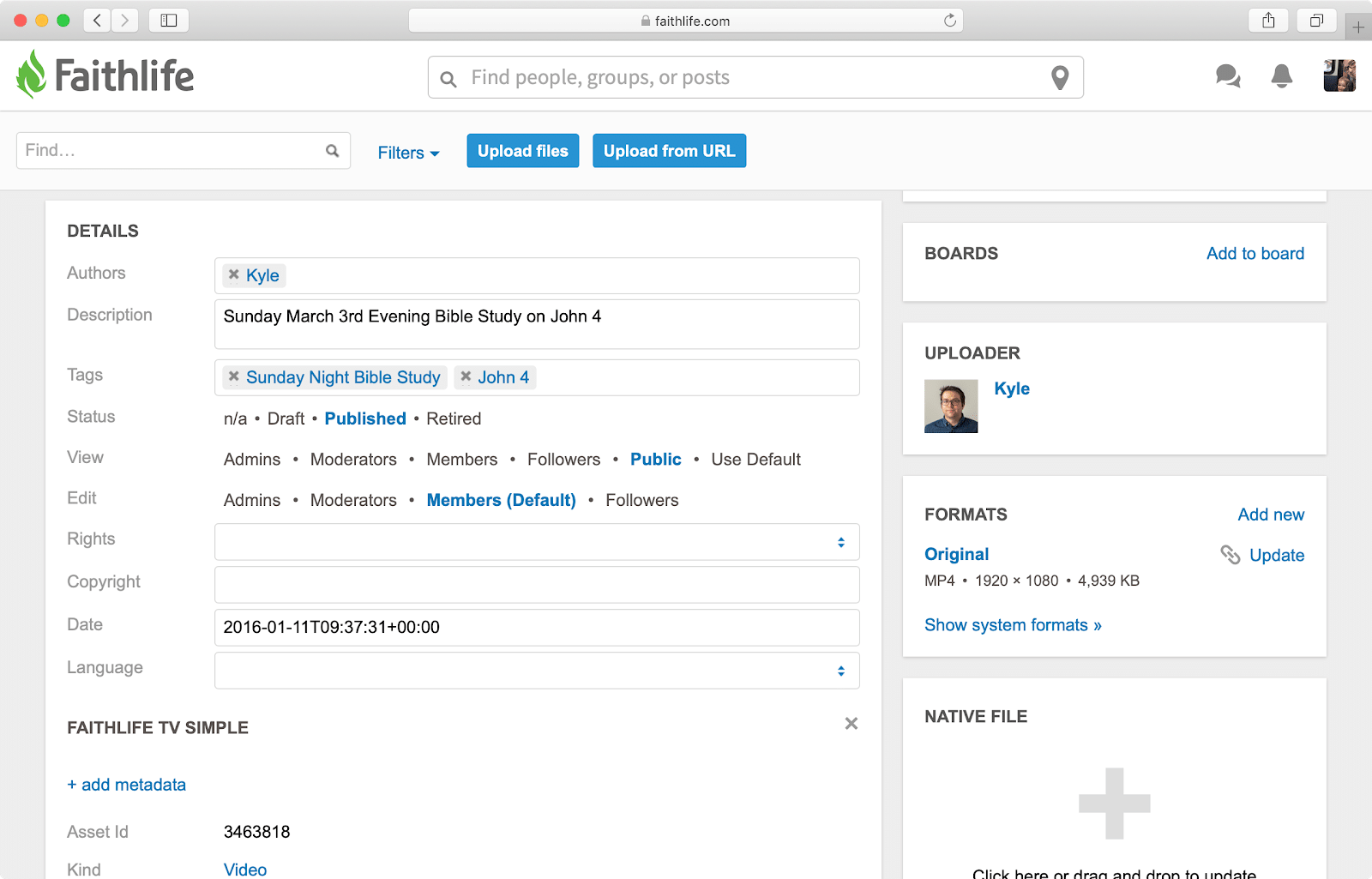Click the magnifier in the Find field
Screen dimensions: 1372x879
click(333, 151)
